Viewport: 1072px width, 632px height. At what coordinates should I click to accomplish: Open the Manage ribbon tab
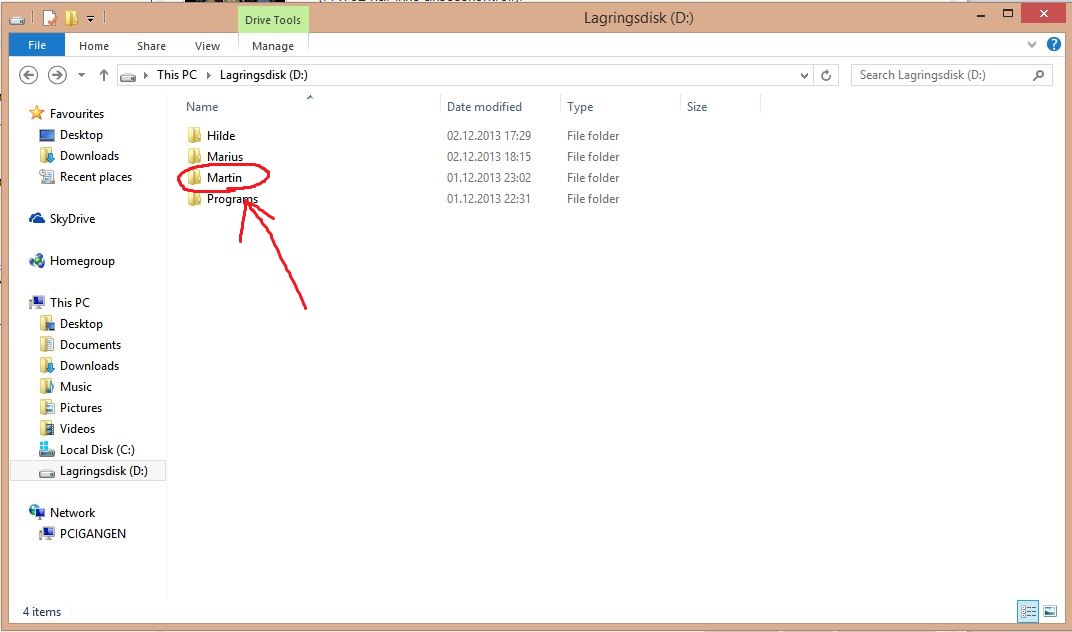coord(273,46)
